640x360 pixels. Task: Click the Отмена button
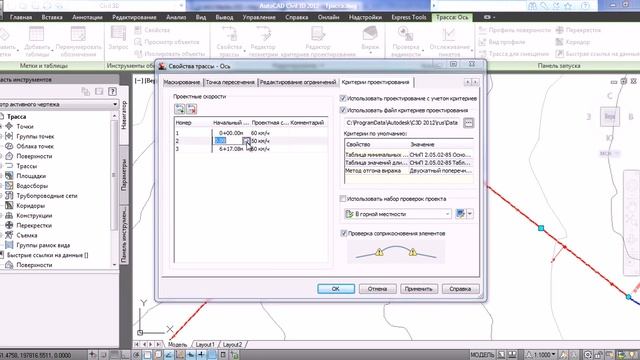[x=378, y=289]
